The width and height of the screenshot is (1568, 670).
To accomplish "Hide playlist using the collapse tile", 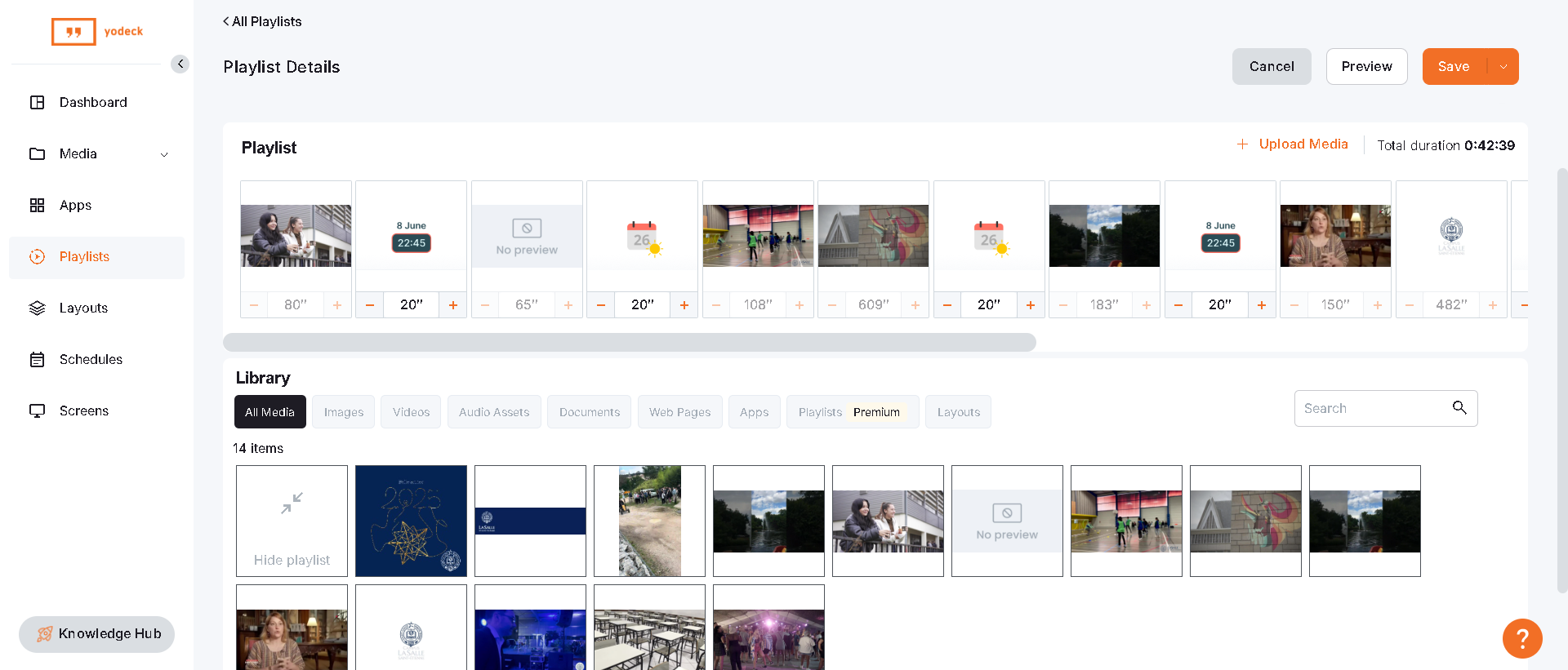I will 292,521.
